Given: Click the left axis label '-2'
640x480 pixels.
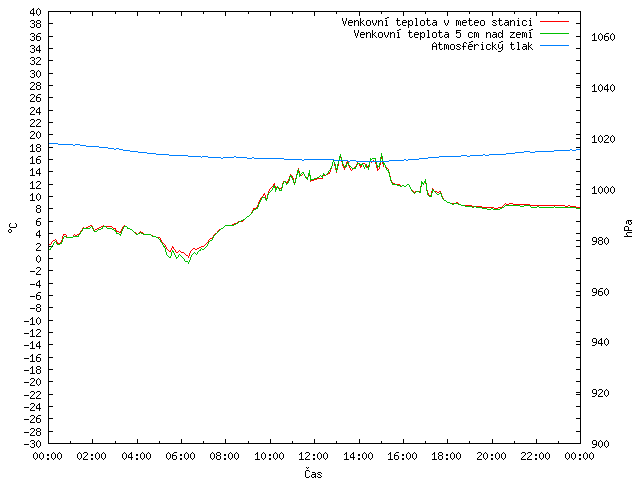Looking at the screenshot, I should point(36,271).
